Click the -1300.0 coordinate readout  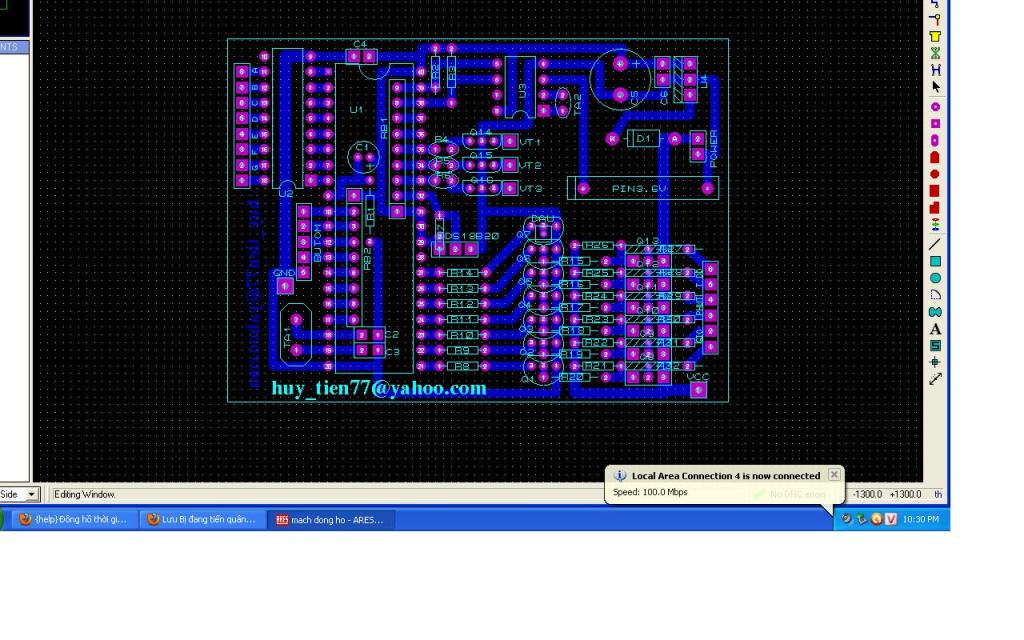tap(867, 494)
